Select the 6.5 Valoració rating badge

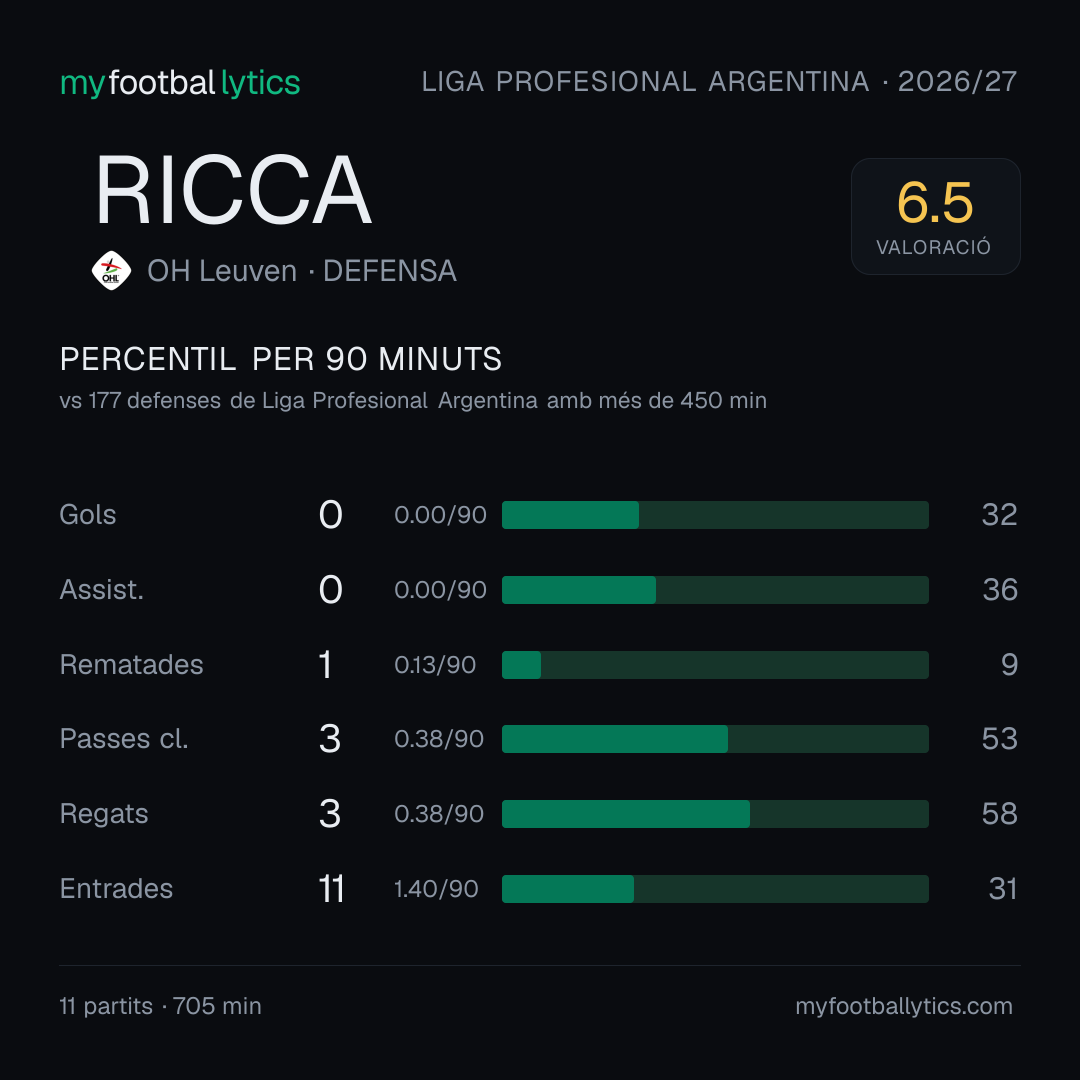(935, 216)
